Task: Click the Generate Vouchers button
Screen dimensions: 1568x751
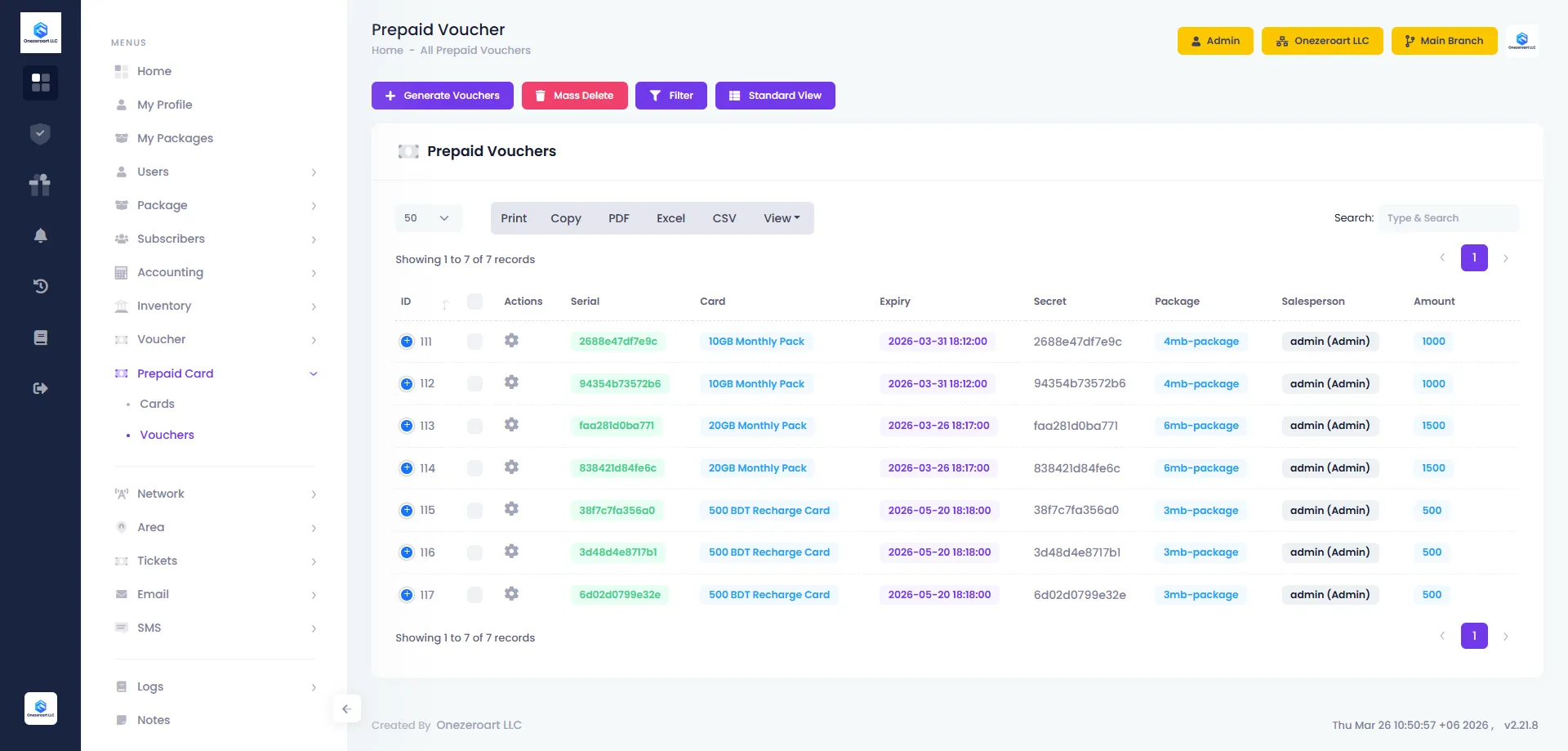Action: click(x=443, y=96)
